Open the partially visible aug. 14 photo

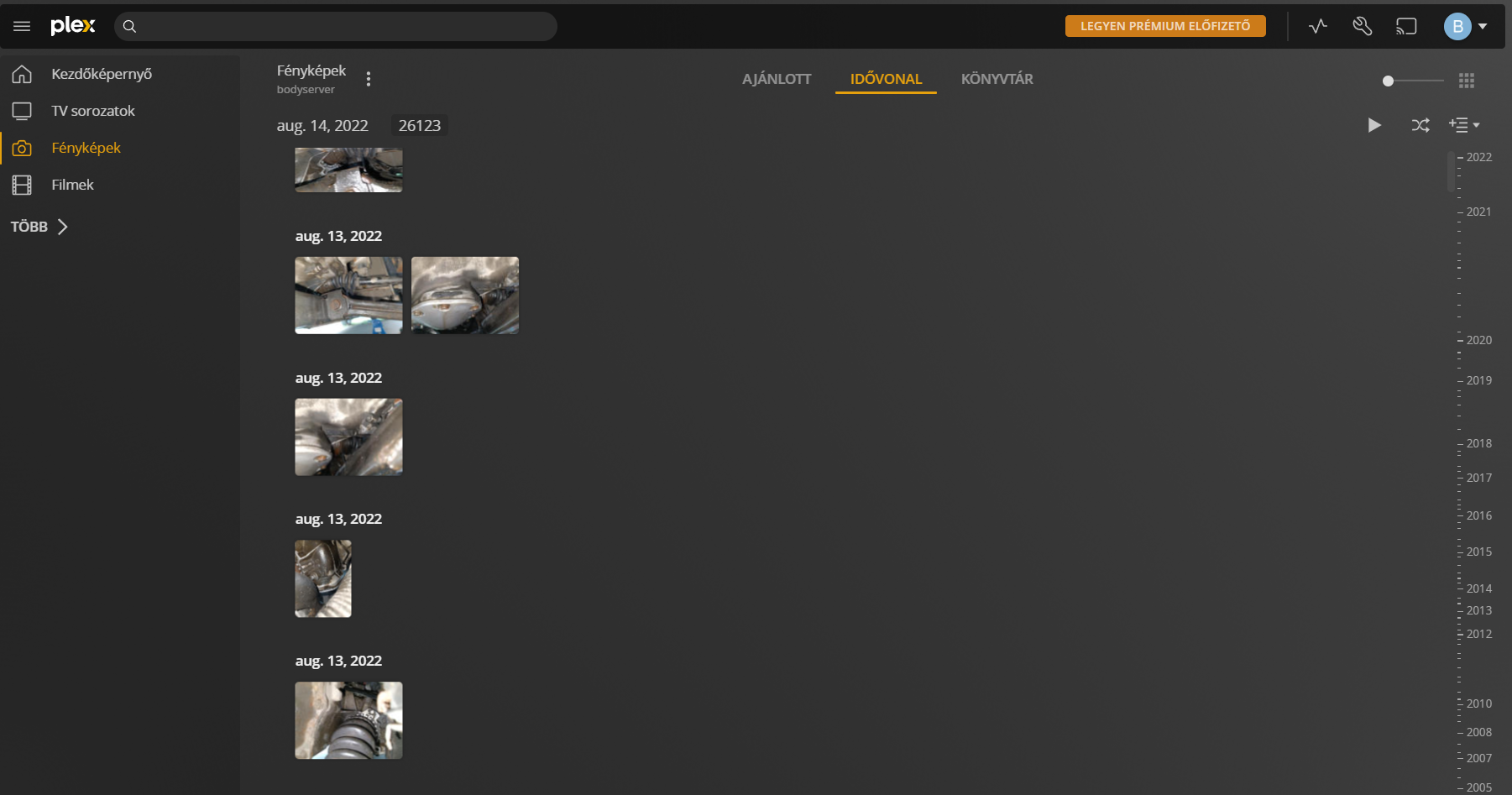coord(348,170)
